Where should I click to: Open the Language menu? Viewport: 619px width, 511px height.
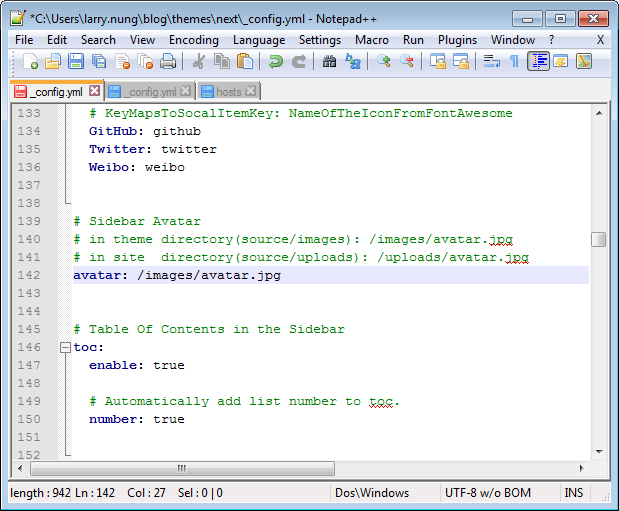259,40
